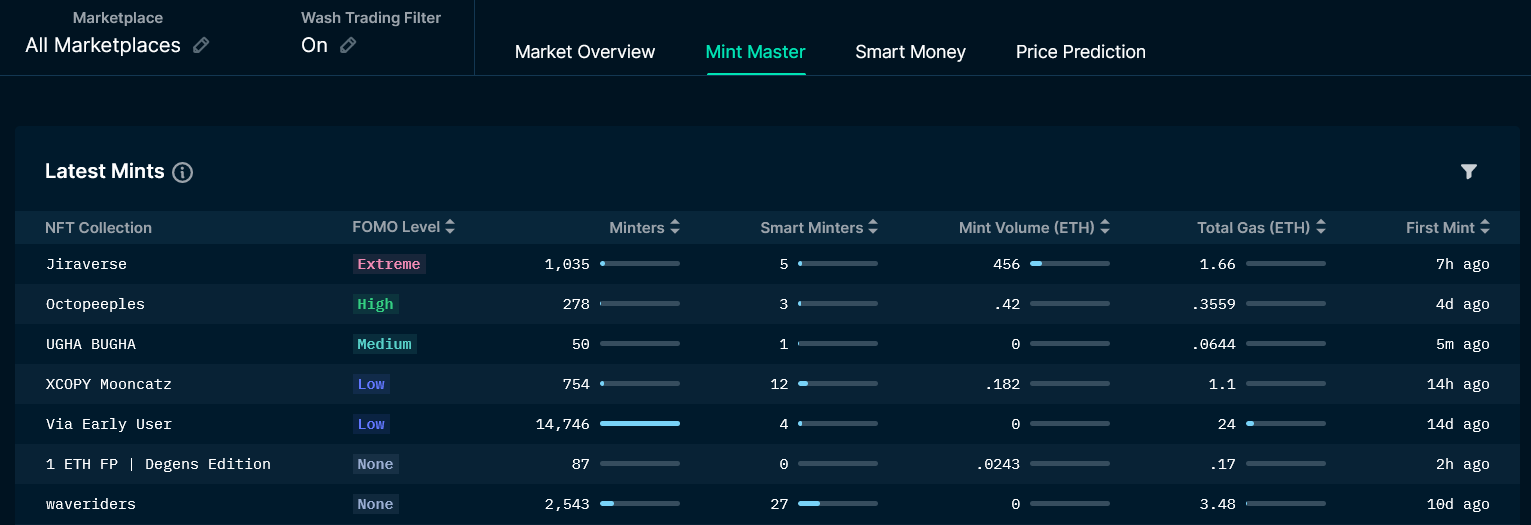This screenshot has width=1531, height=525.
Task: Open the Latest Mints filter funnel
Action: coord(1468,172)
